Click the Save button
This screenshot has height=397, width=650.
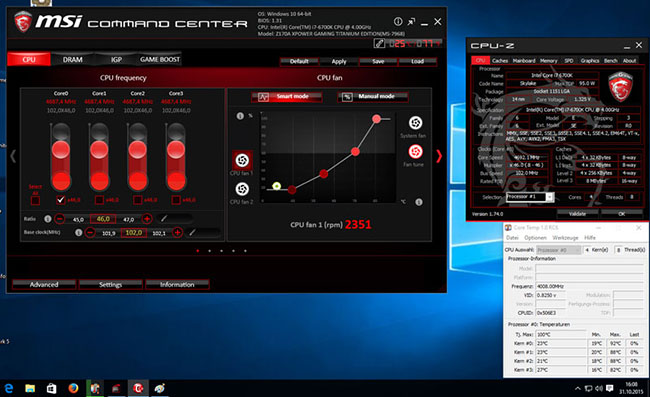[378, 61]
